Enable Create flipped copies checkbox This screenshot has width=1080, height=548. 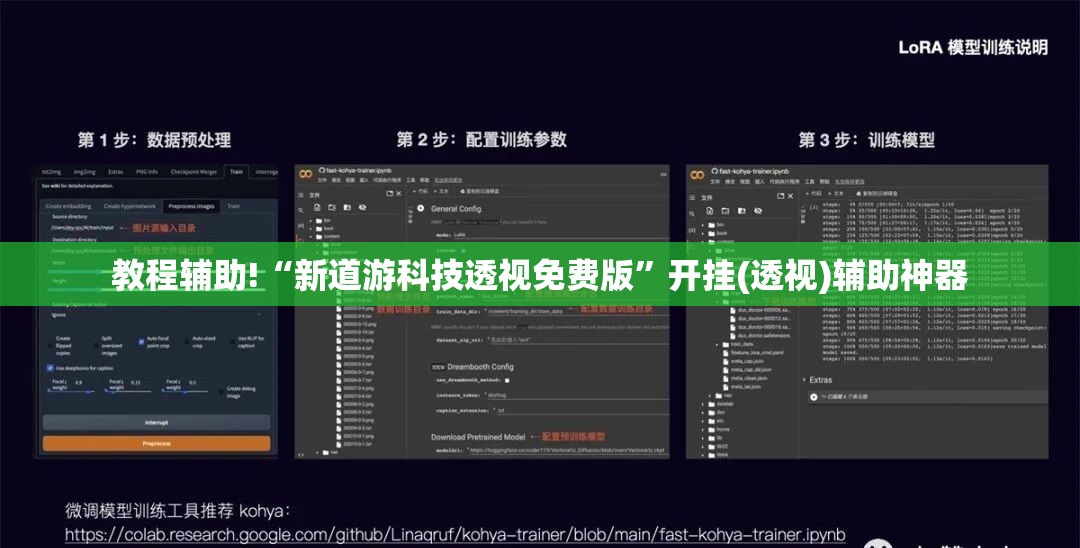[52, 345]
